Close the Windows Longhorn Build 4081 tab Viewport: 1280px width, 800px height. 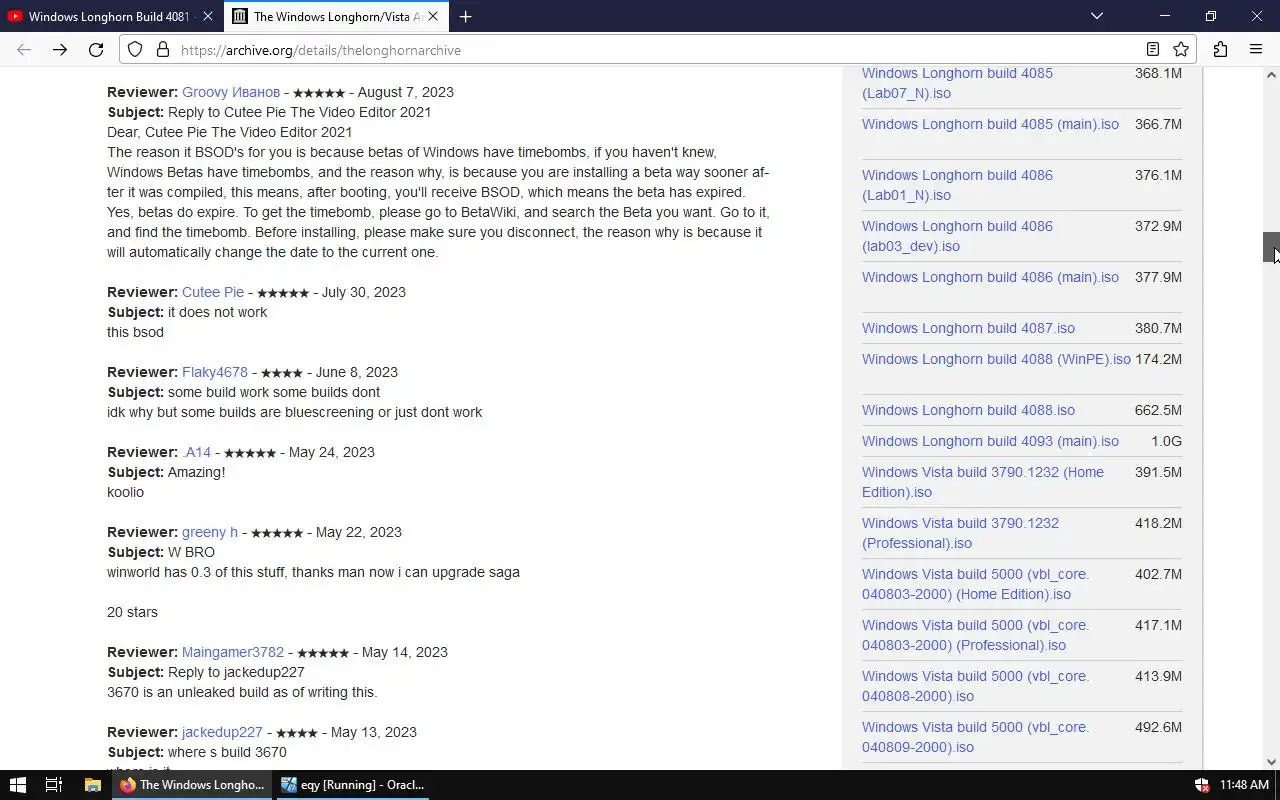pyautogui.click(x=207, y=16)
